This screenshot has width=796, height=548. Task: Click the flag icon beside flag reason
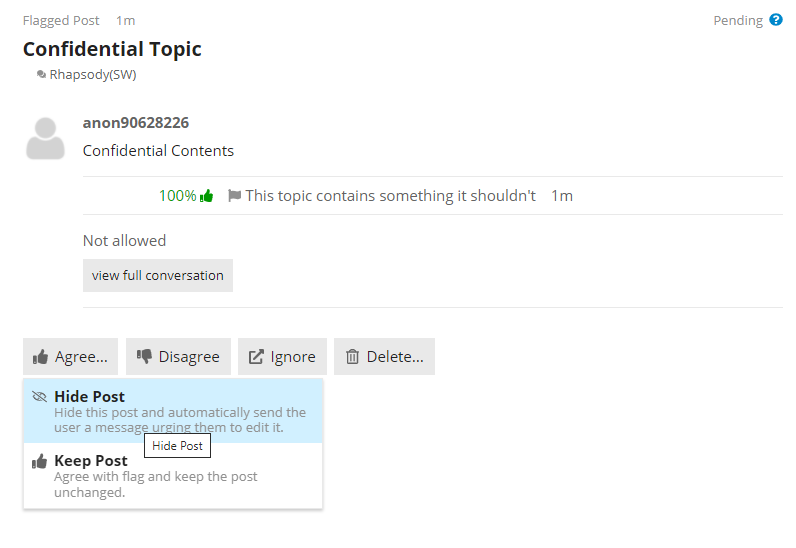click(x=234, y=196)
